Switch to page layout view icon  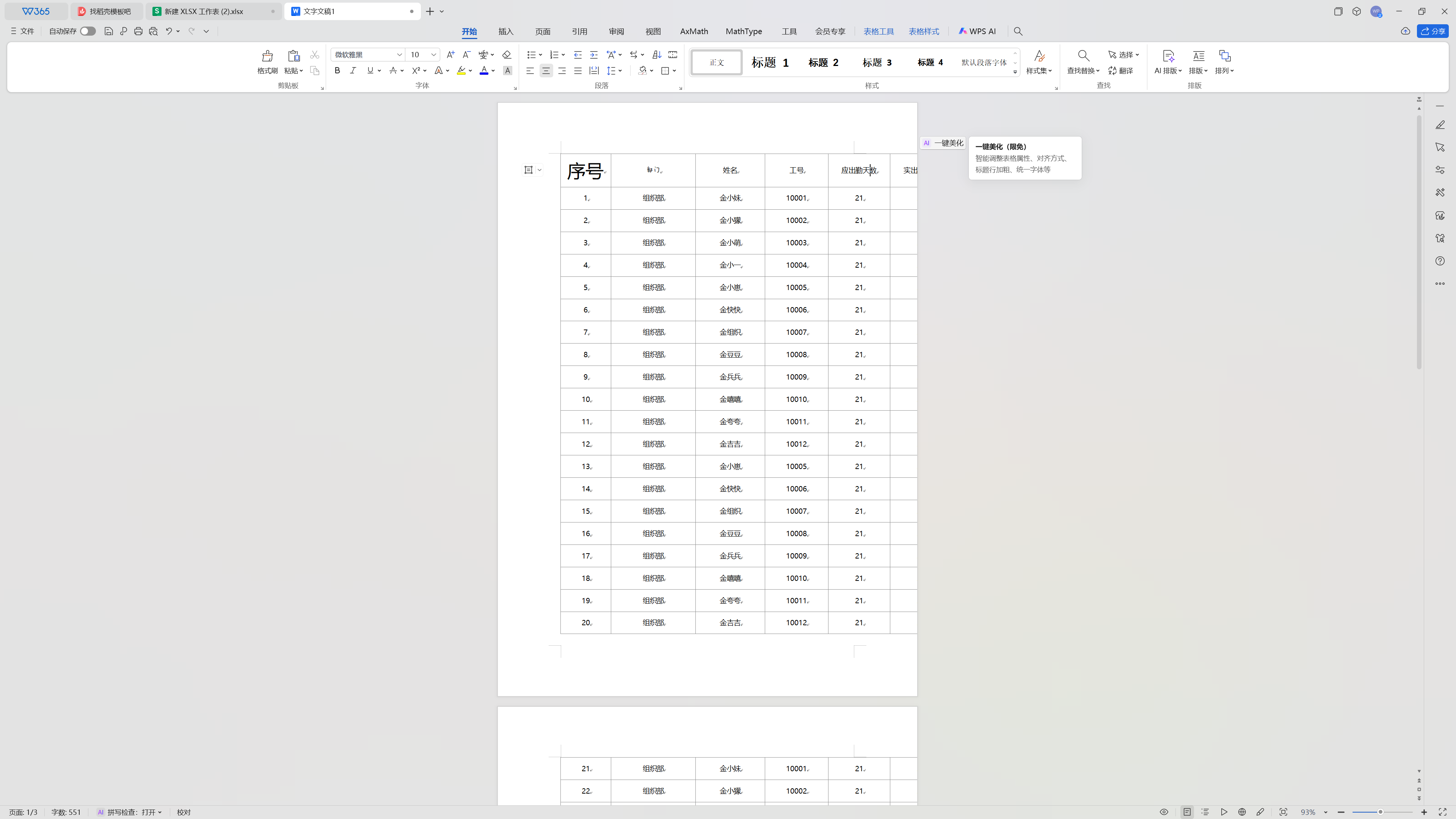(x=1187, y=812)
